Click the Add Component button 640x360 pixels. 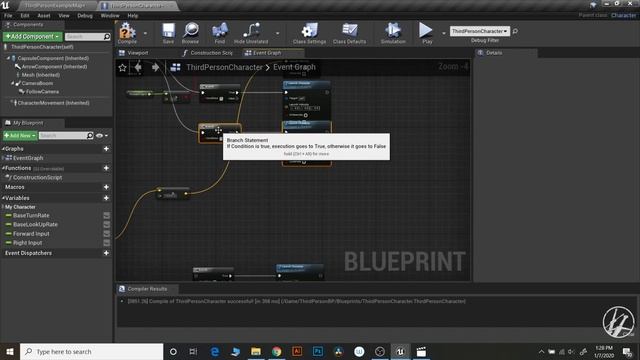point(32,36)
